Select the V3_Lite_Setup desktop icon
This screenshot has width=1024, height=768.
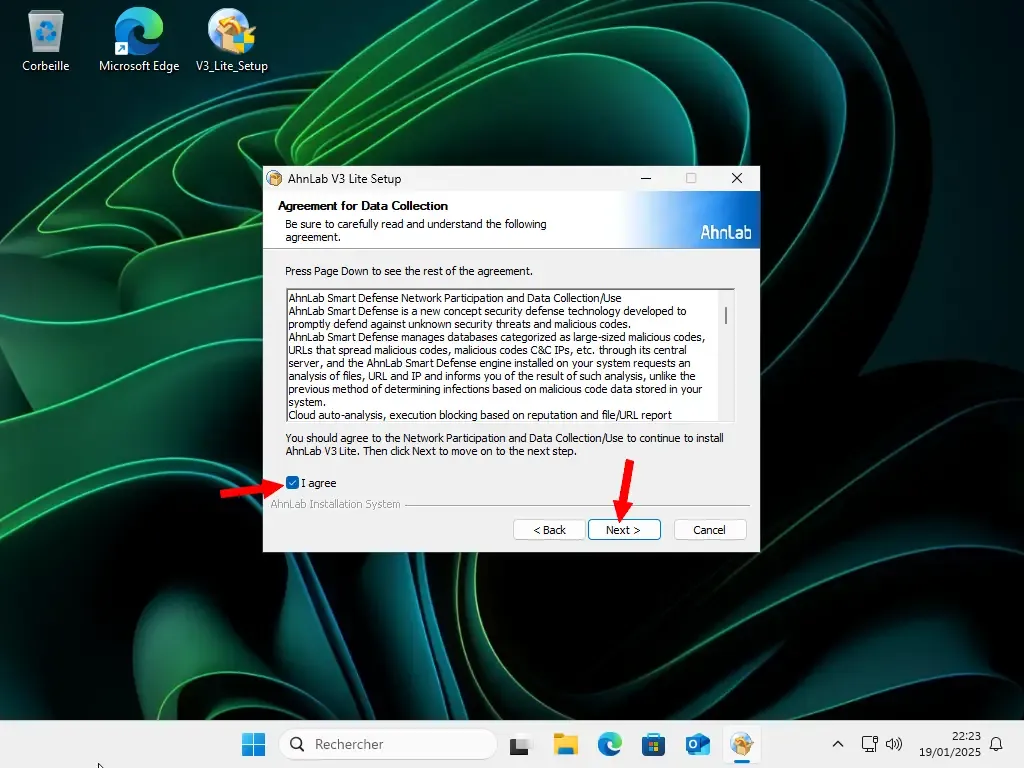(232, 40)
